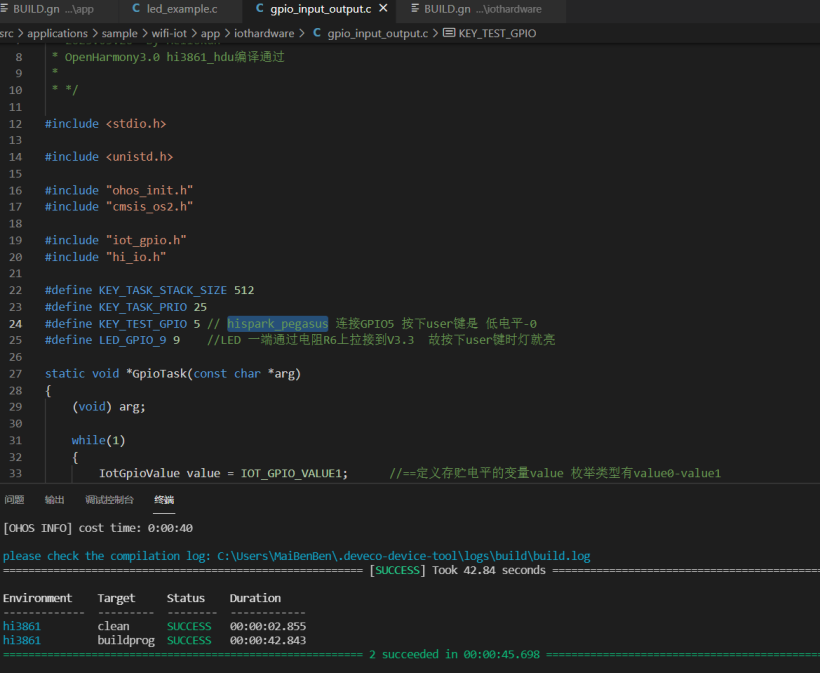Click the file icon on BUILD.gn iothardware tab
820x673 pixels.
click(x=413, y=9)
